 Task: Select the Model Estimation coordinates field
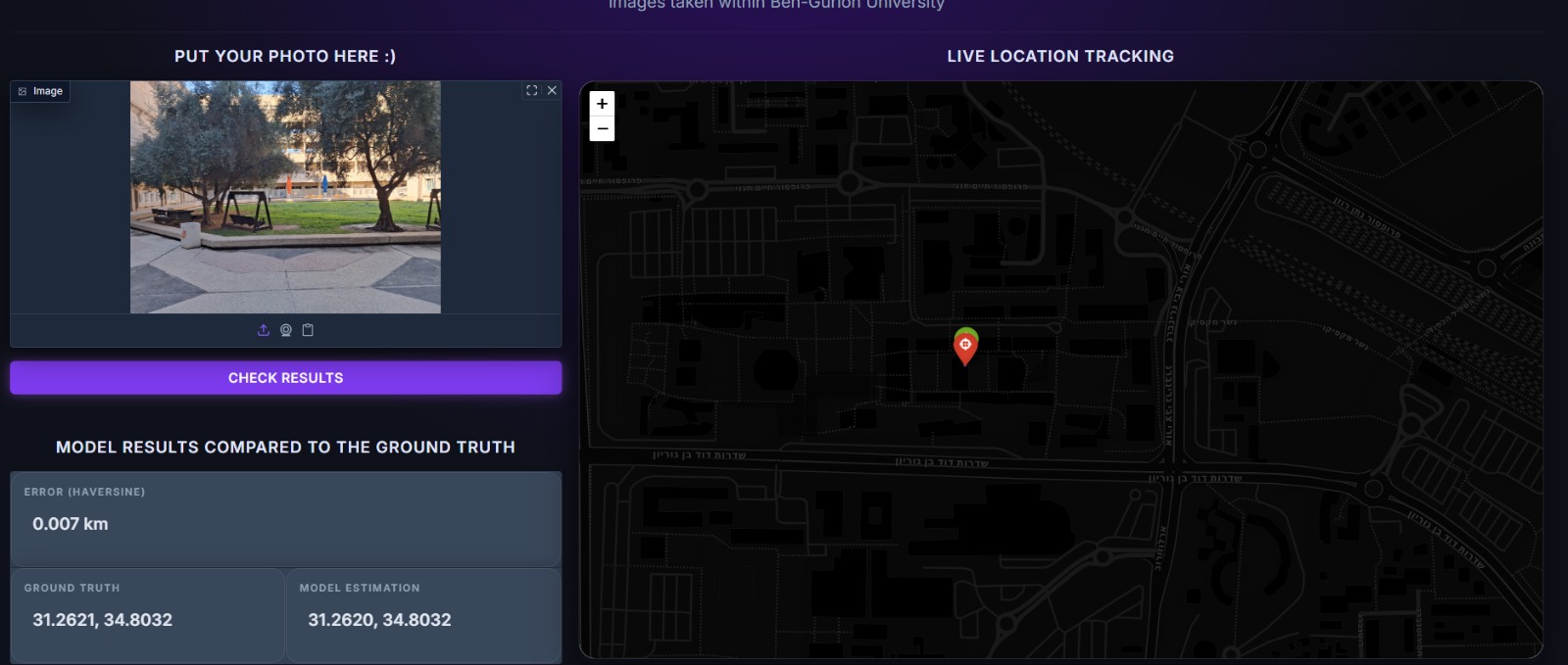379,620
